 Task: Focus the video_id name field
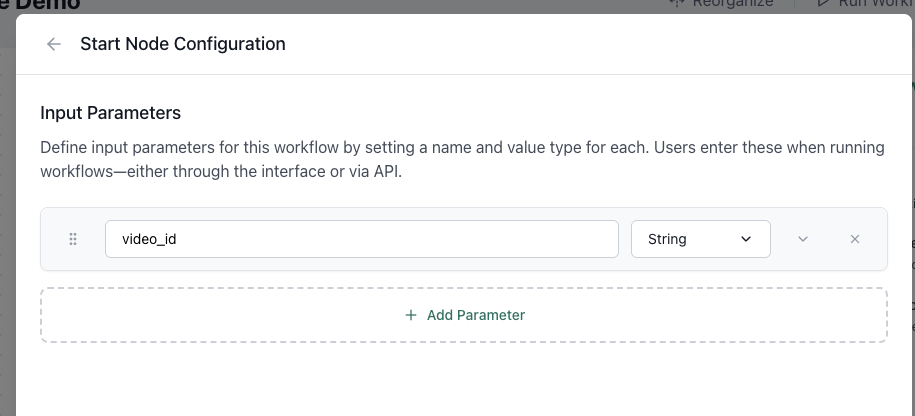pos(361,239)
